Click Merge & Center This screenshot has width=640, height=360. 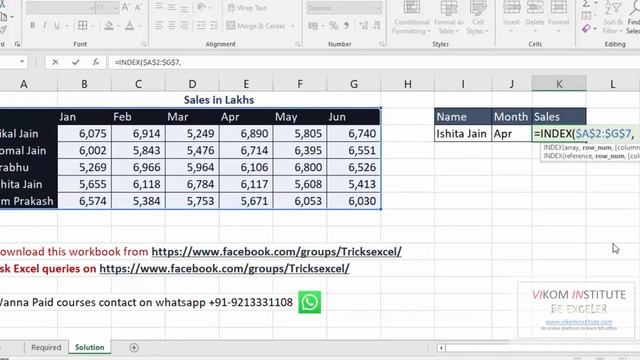(256, 26)
